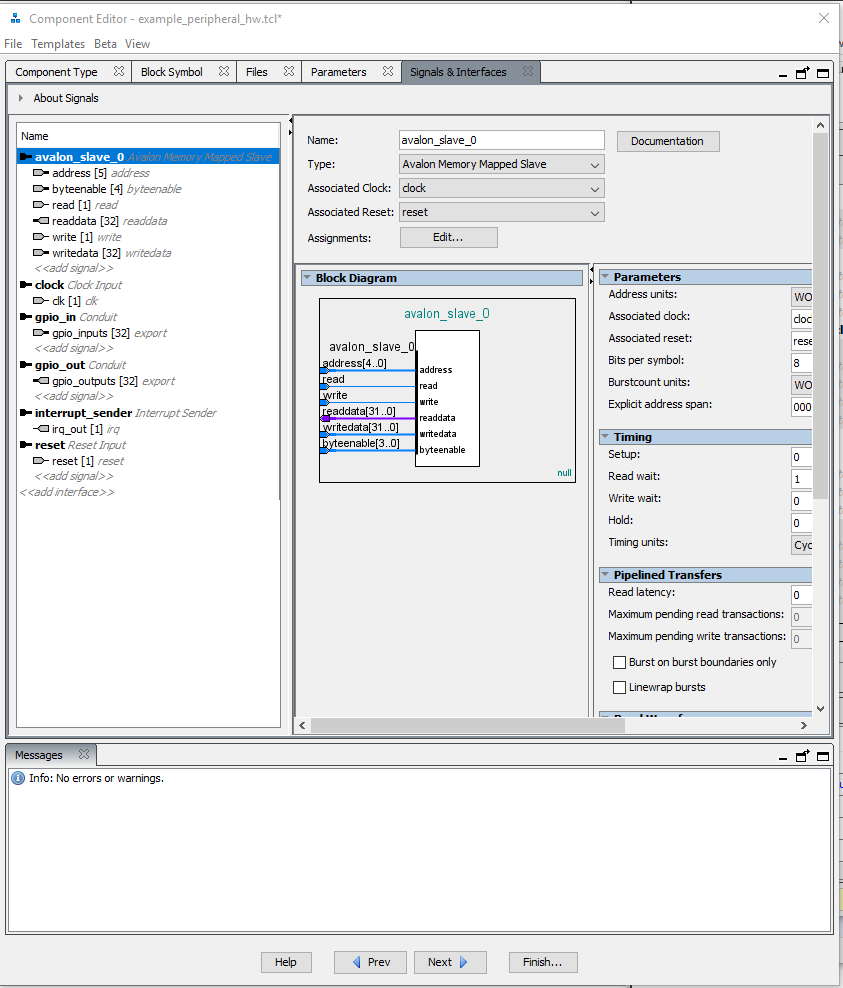
Task: Expand the About Signals section
Action: [20, 98]
